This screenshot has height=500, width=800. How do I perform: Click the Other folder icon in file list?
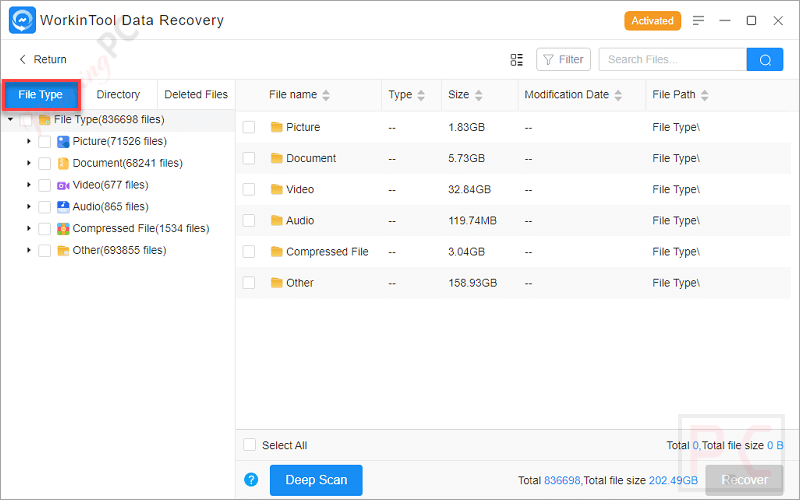tap(277, 283)
